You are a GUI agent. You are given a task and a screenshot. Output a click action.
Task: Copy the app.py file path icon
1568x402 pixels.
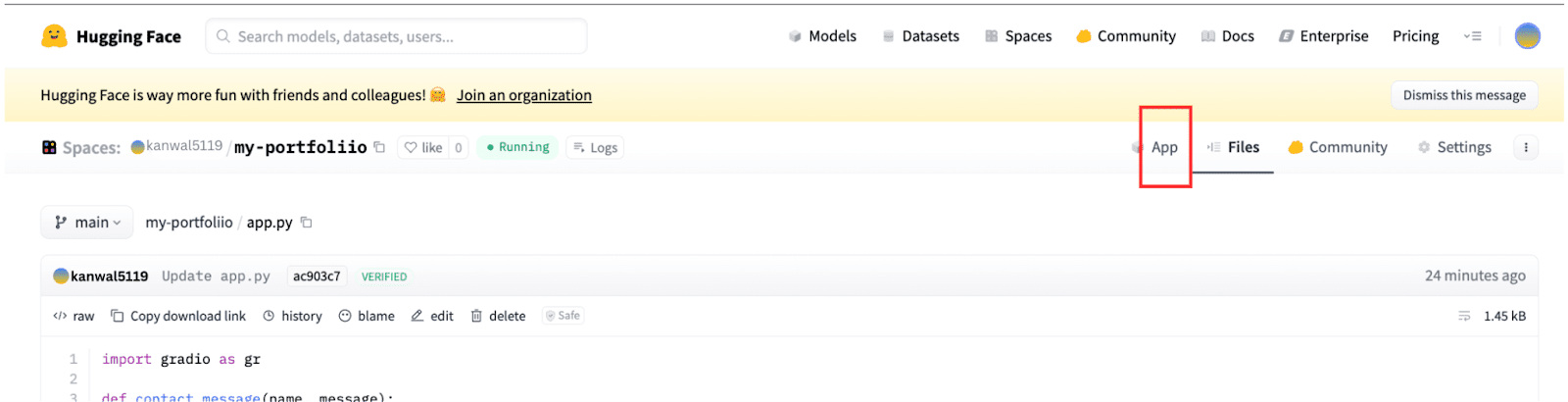coord(307,223)
